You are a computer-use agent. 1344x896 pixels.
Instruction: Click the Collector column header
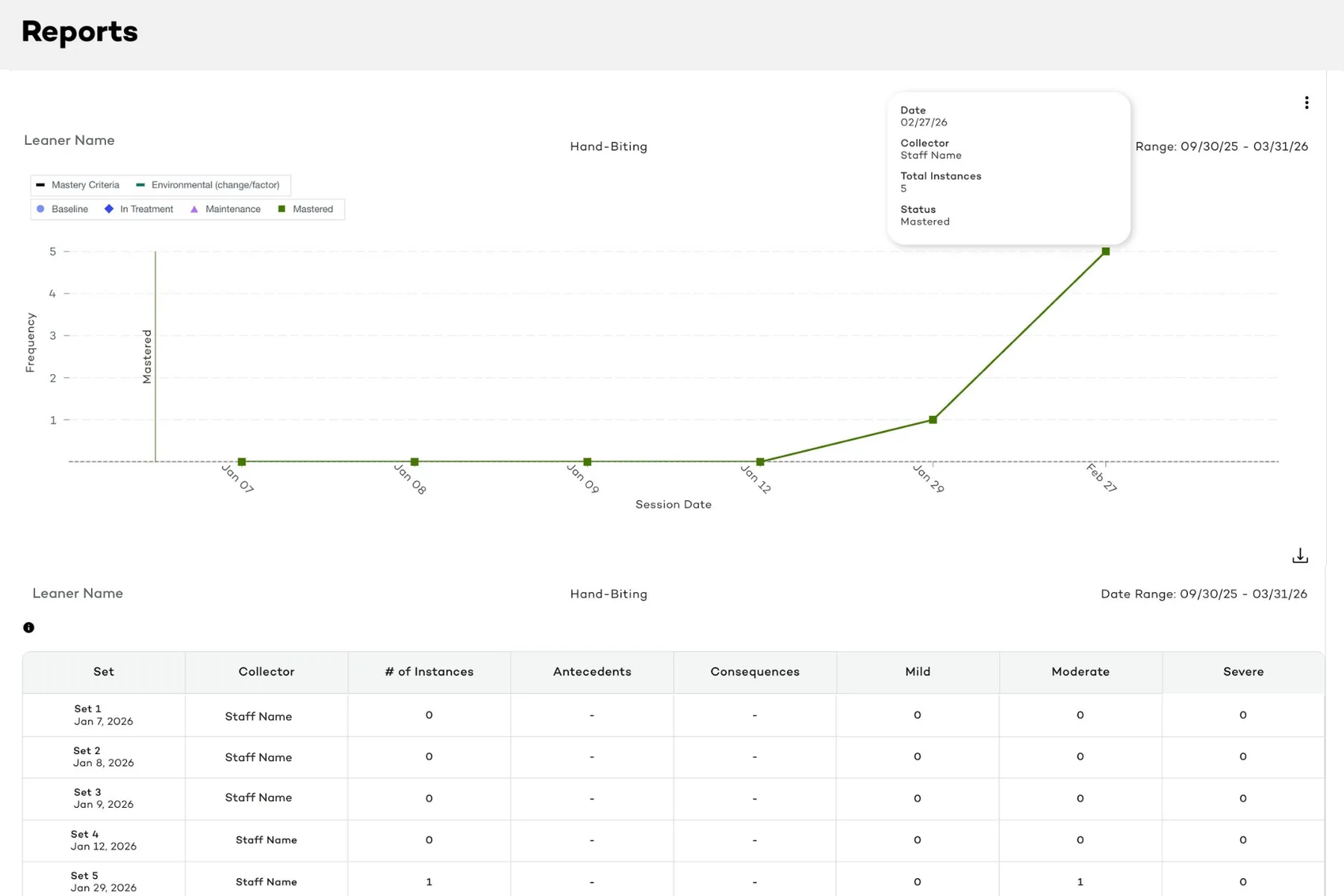click(267, 672)
